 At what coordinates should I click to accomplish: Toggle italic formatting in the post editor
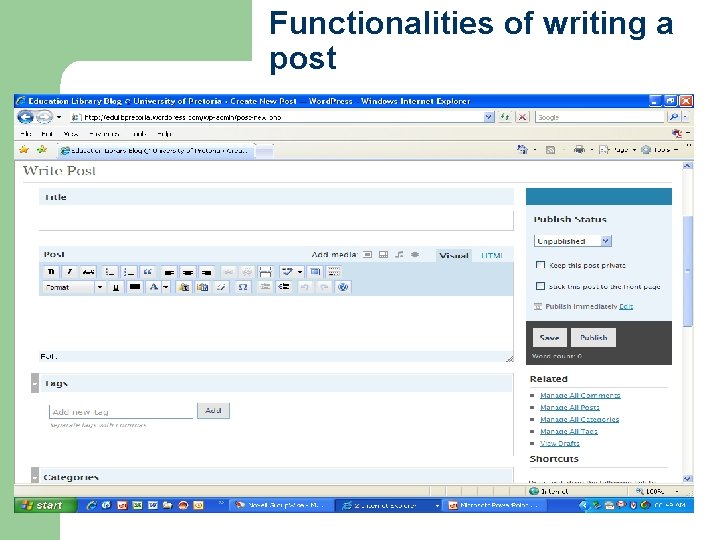(70, 272)
